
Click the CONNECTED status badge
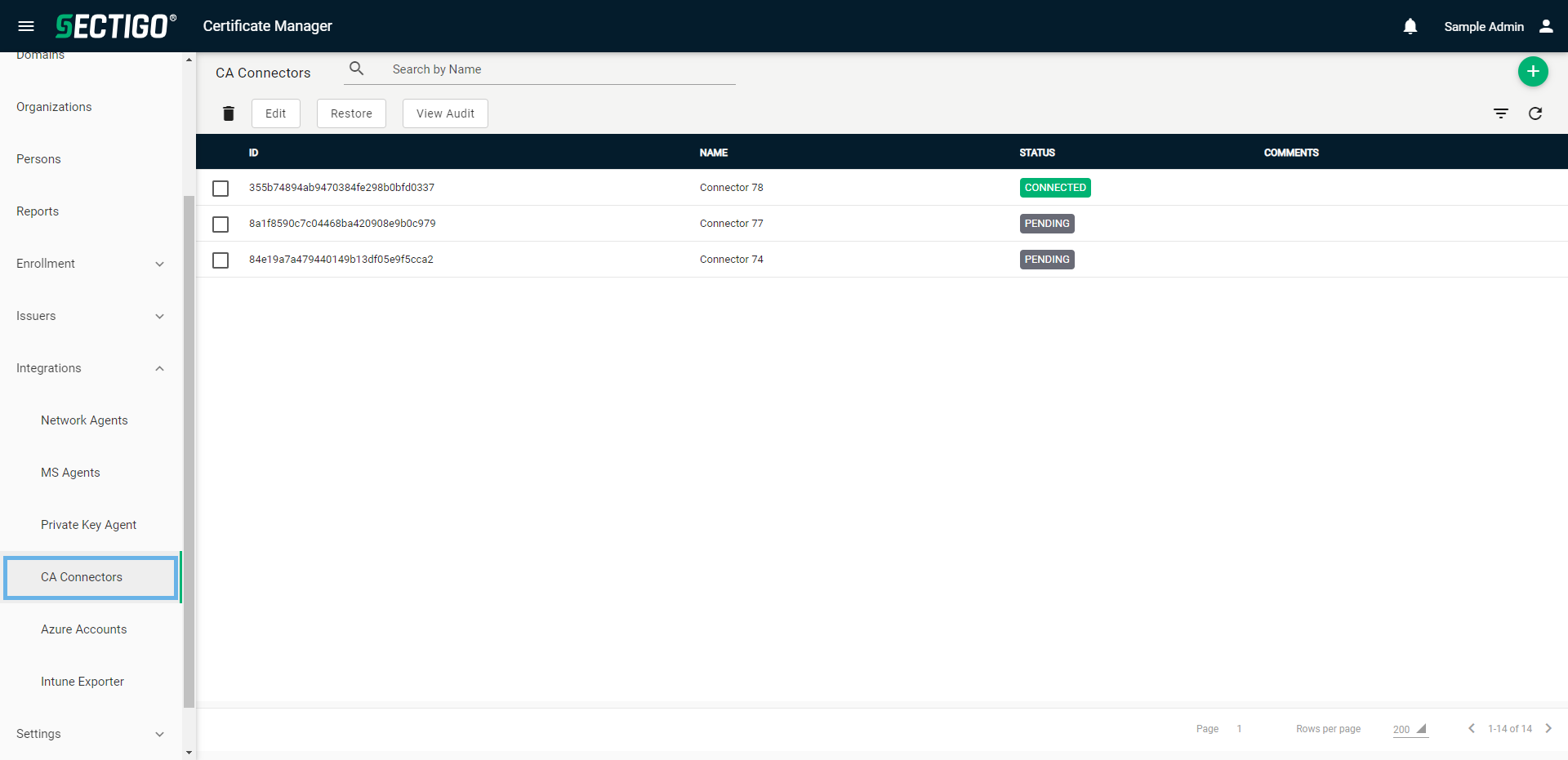[x=1055, y=188]
